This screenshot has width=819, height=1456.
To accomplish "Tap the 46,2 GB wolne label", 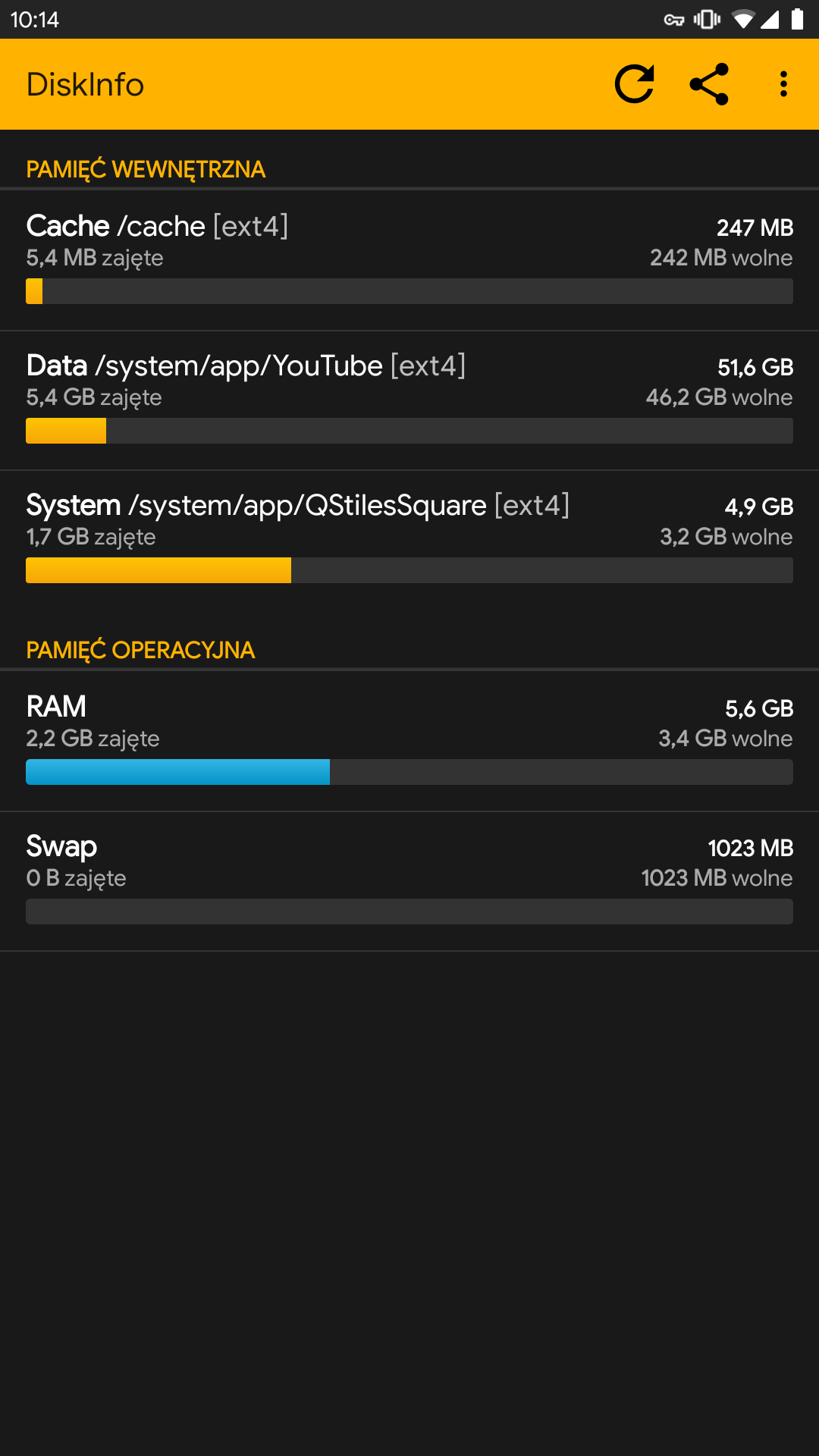I will tap(719, 397).
